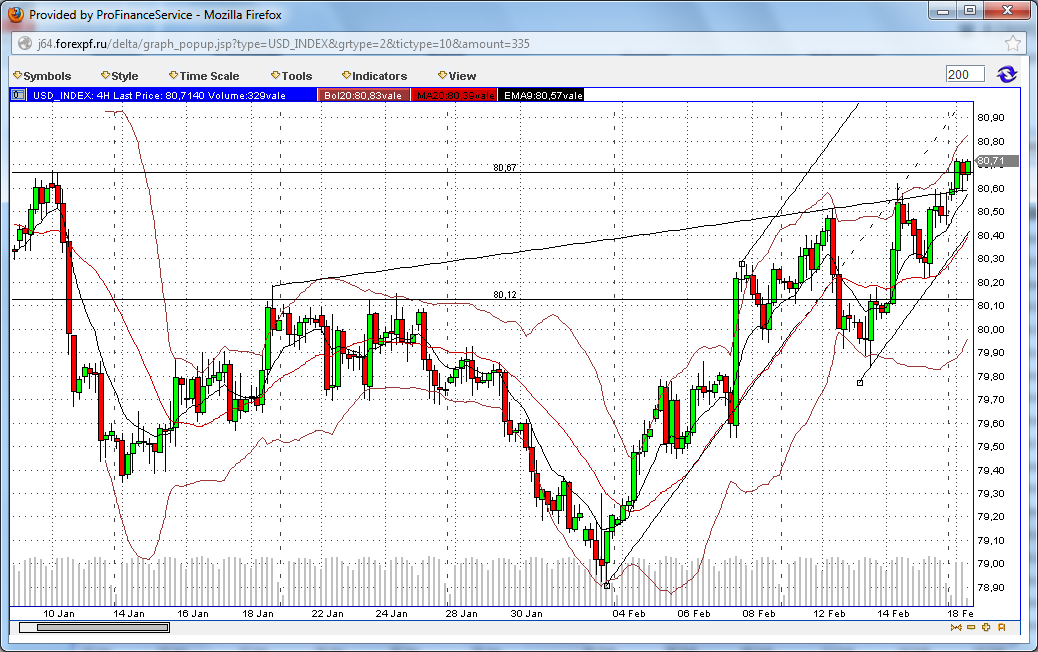Screen dimensions: 1038x652
Task: Click the orange A autoscale icon
Action: 1001,628
